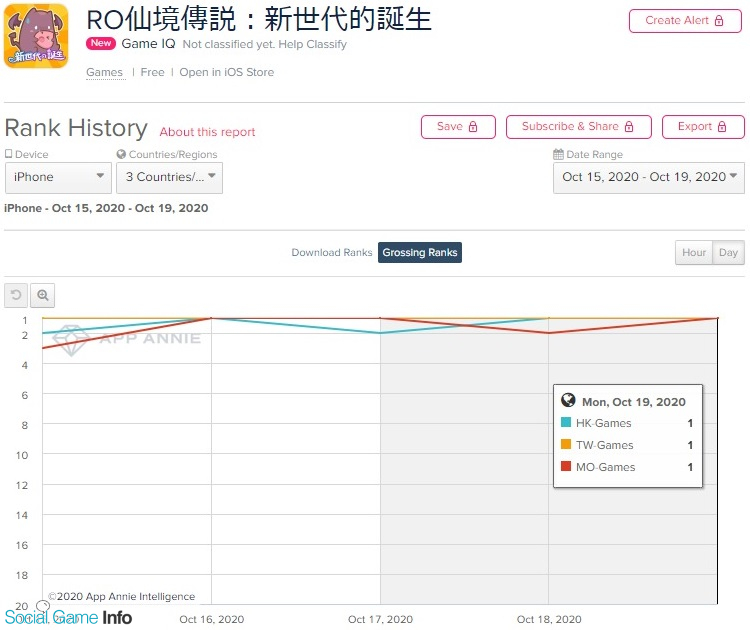Screen dimensions: 750x630
Task: Click the lock icon on Save
Action: click(x=473, y=127)
